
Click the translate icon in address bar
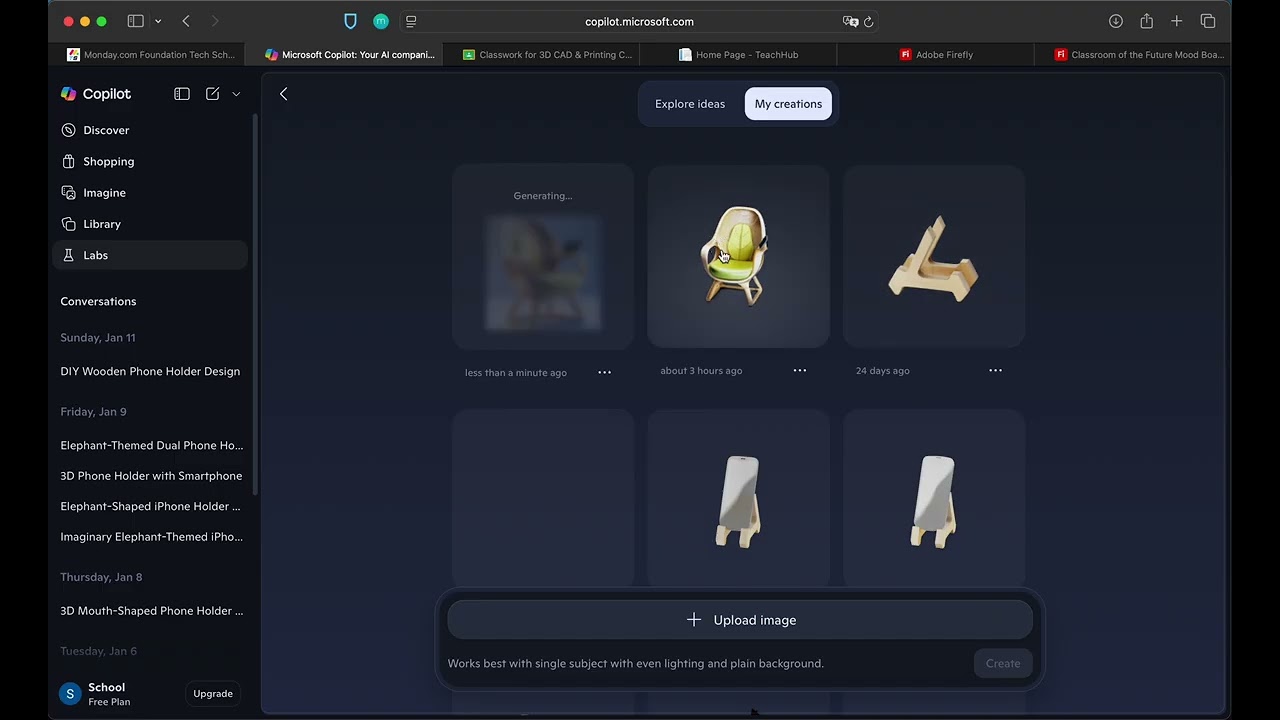click(x=850, y=21)
